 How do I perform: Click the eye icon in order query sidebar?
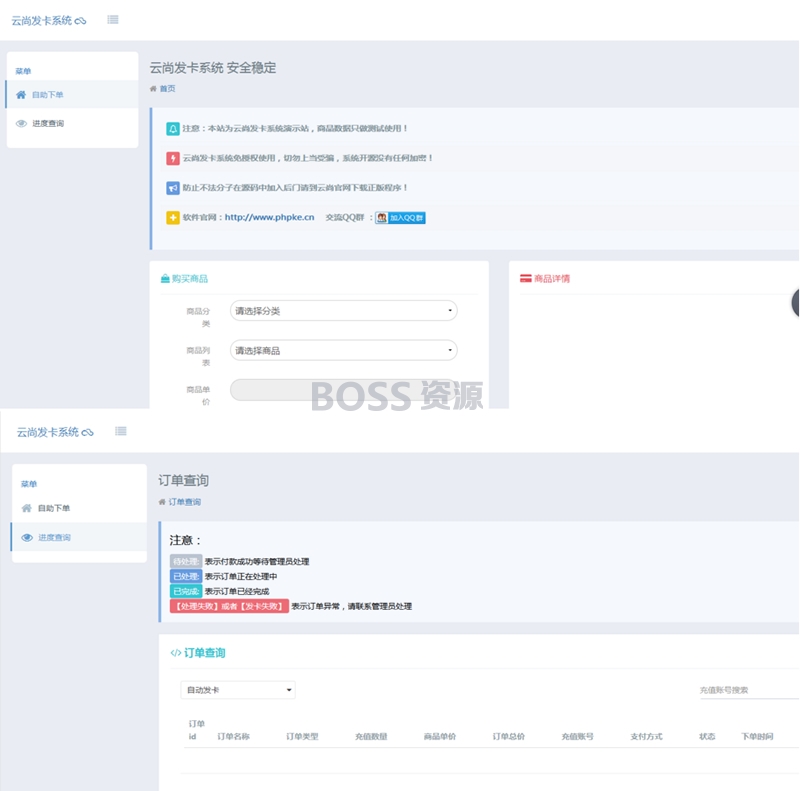coord(27,537)
